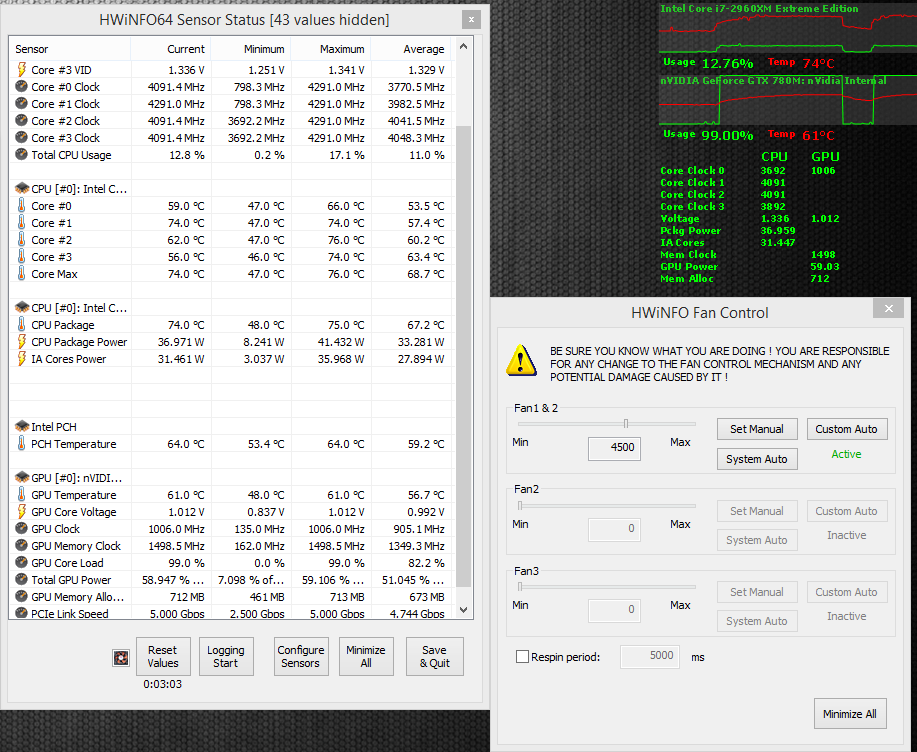
Task: Click the Fan1 & 2 speed field showing 4500
Action: point(614,448)
